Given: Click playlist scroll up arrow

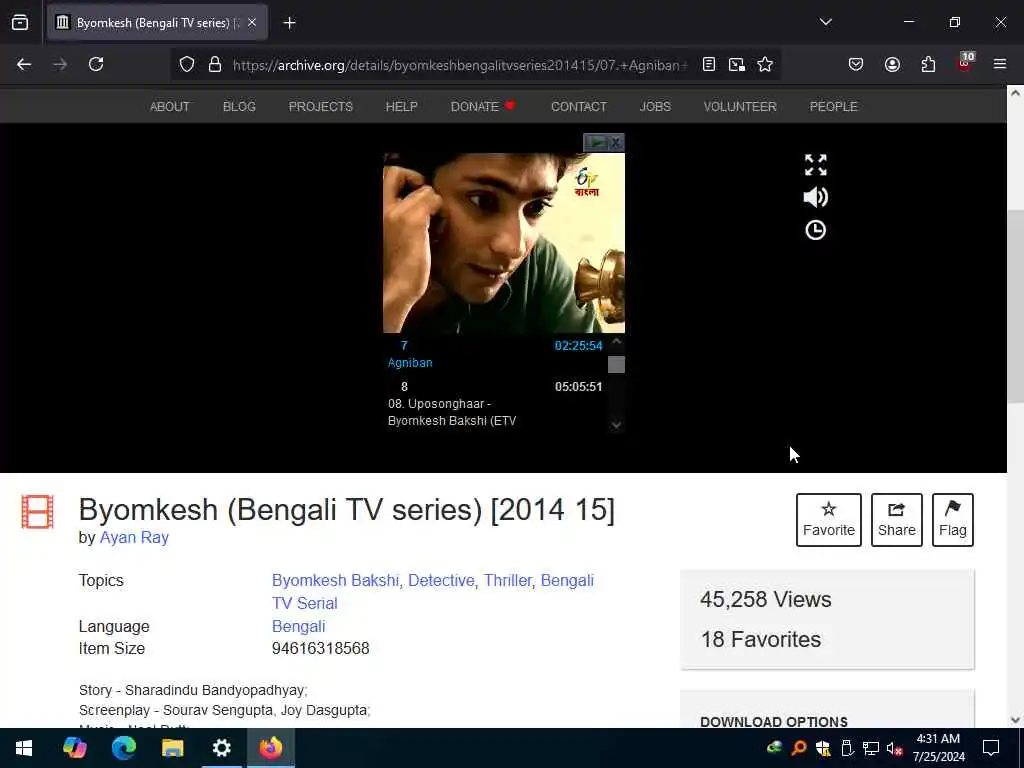Looking at the screenshot, I should 616,342.
